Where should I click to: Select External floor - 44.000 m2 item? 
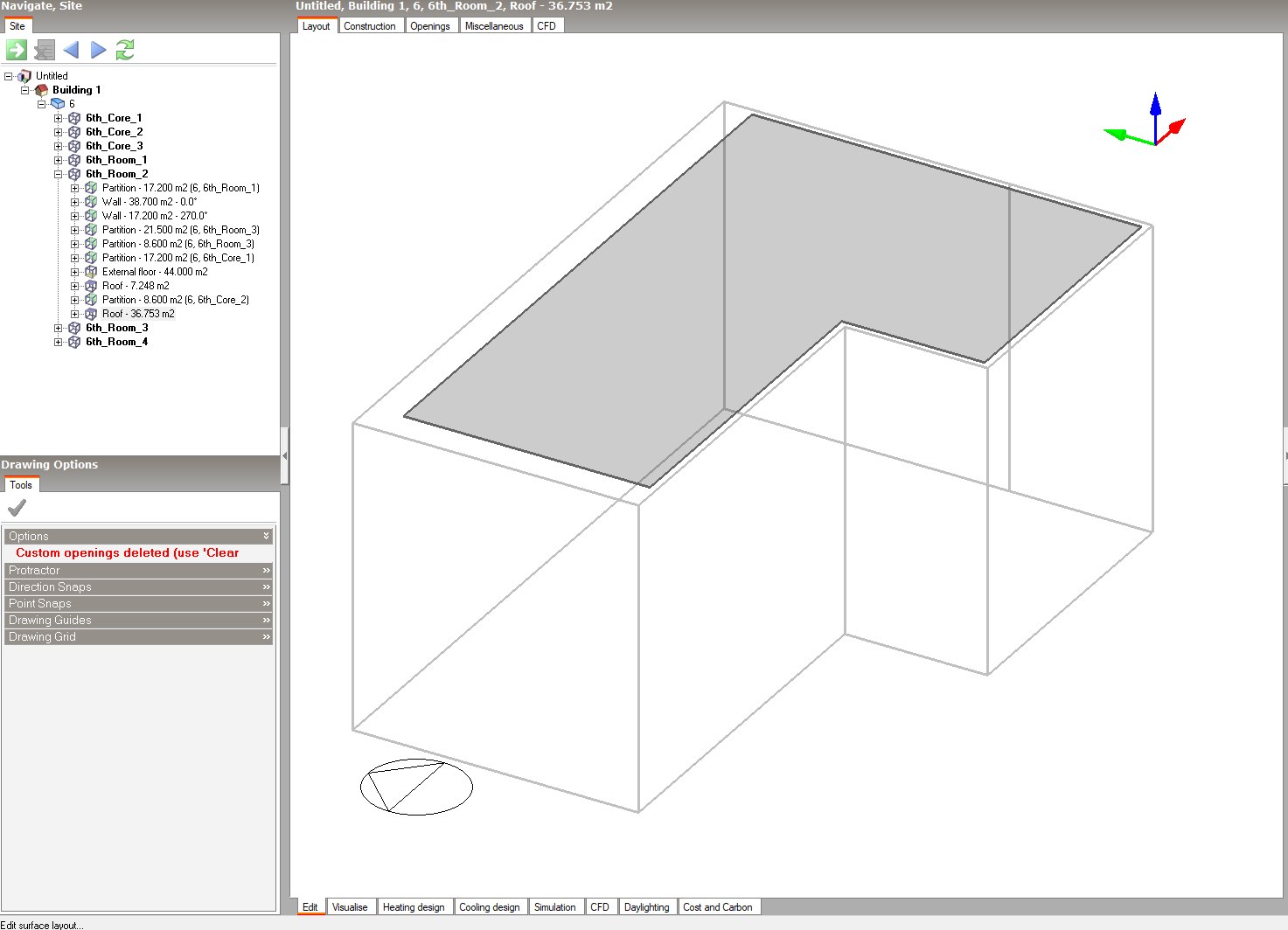(155, 272)
